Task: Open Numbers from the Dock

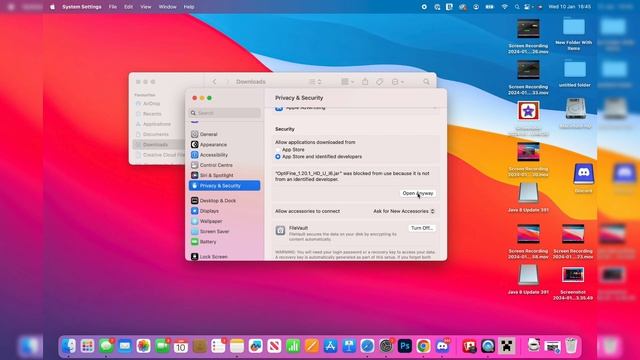Action: 293,346
